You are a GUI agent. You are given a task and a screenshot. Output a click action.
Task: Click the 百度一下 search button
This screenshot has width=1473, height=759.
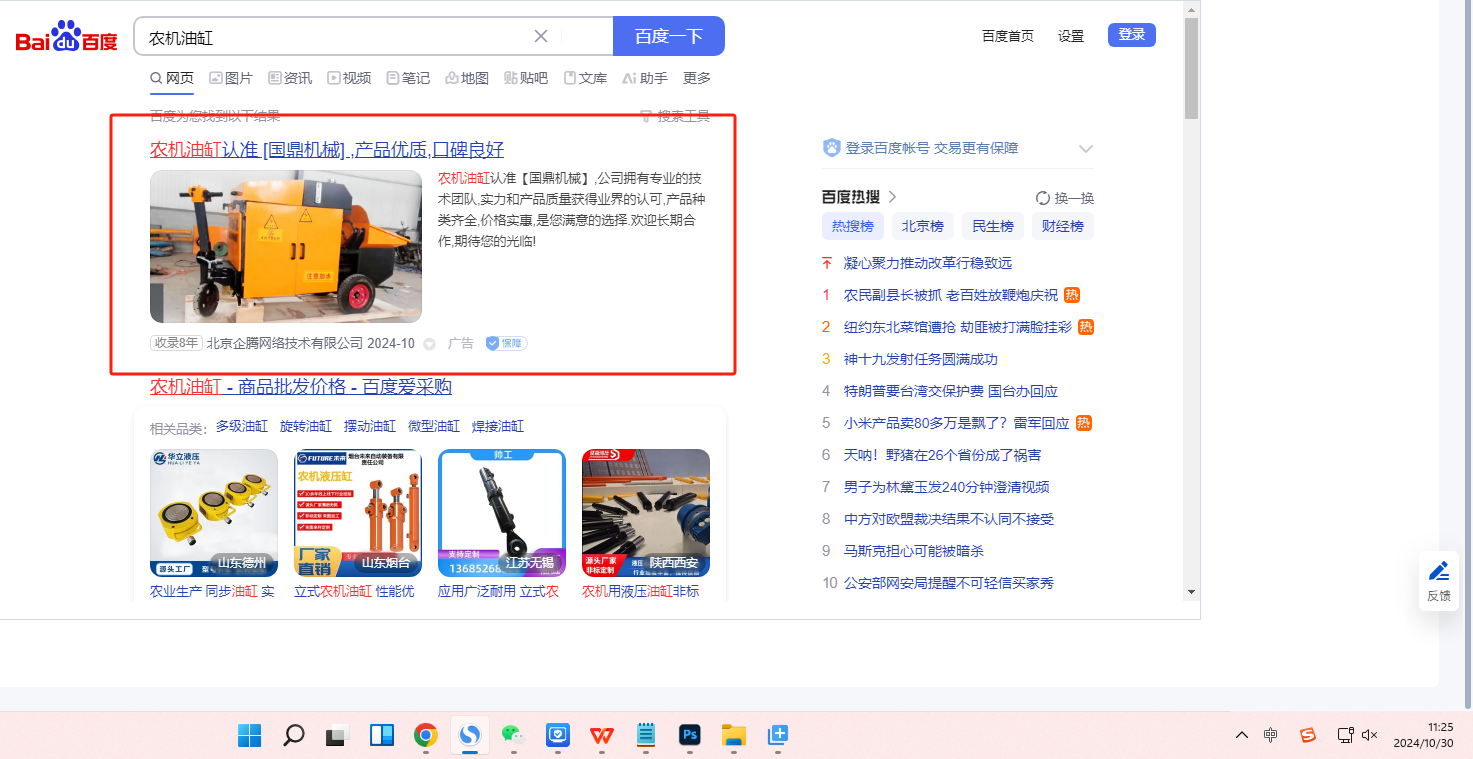pyautogui.click(x=669, y=36)
